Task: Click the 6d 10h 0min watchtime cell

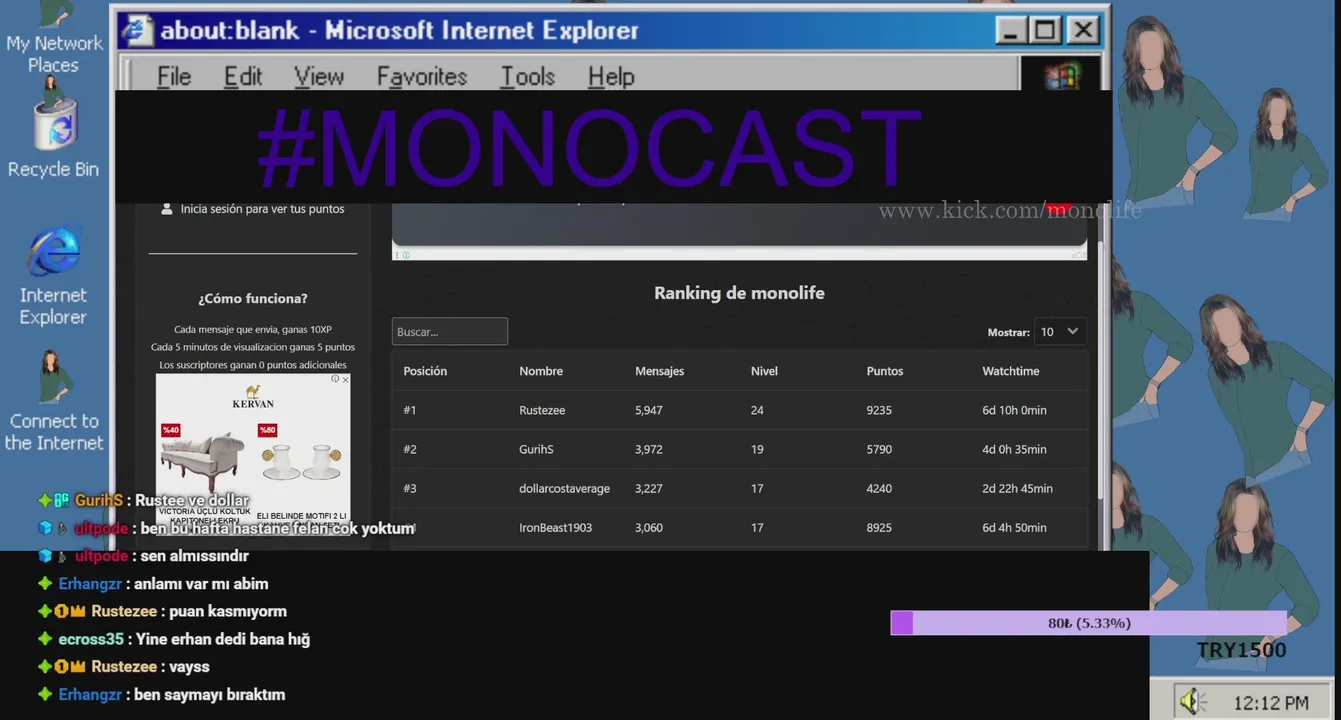Action: (1014, 410)
